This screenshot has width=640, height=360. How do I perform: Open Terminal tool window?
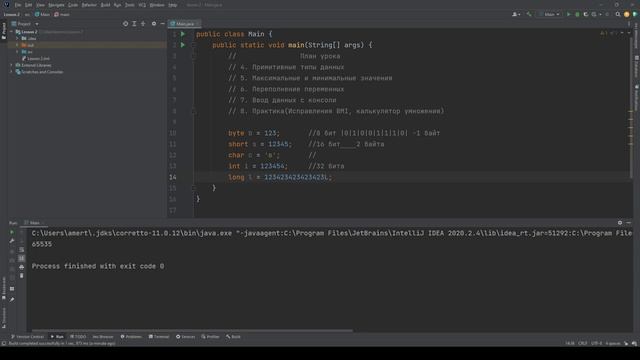pos(159,337)
